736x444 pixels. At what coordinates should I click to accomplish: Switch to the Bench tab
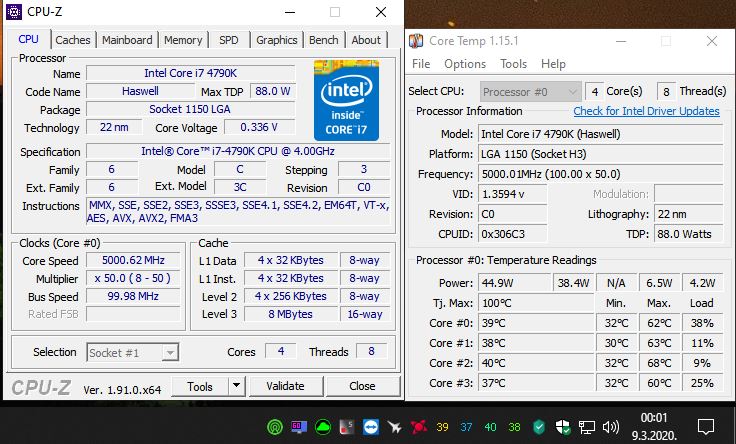pyautogui.click(x=323, y=40)
